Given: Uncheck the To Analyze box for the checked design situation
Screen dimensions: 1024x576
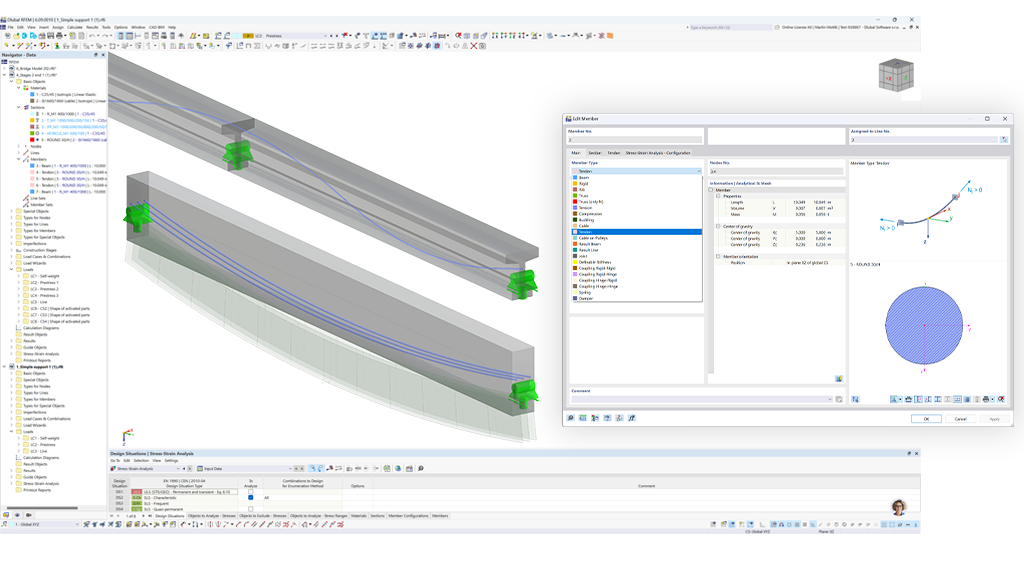Looking at the screenshot, I should pos(250,498).
